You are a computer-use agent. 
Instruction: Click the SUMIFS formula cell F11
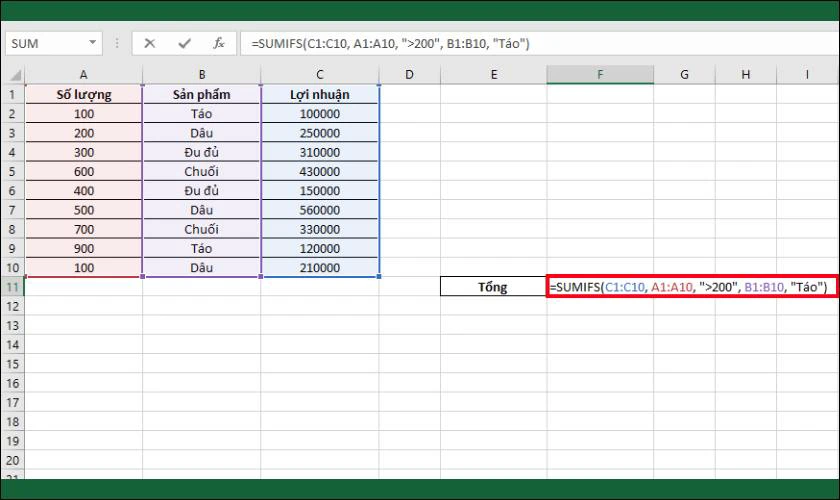(692, 287)
